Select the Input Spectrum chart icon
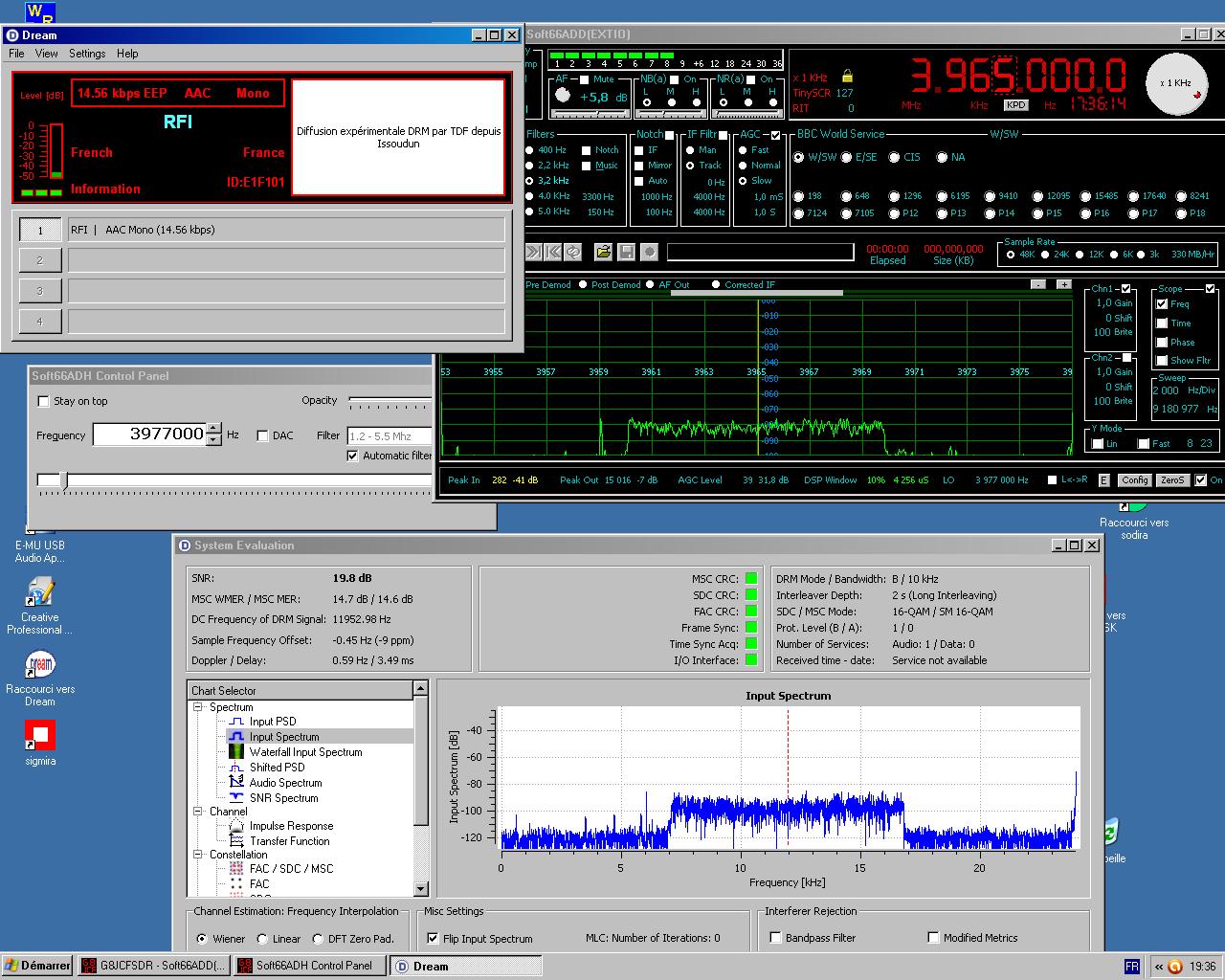The height and width of the screenshot is (980, 1225). [x=236, y=737]
